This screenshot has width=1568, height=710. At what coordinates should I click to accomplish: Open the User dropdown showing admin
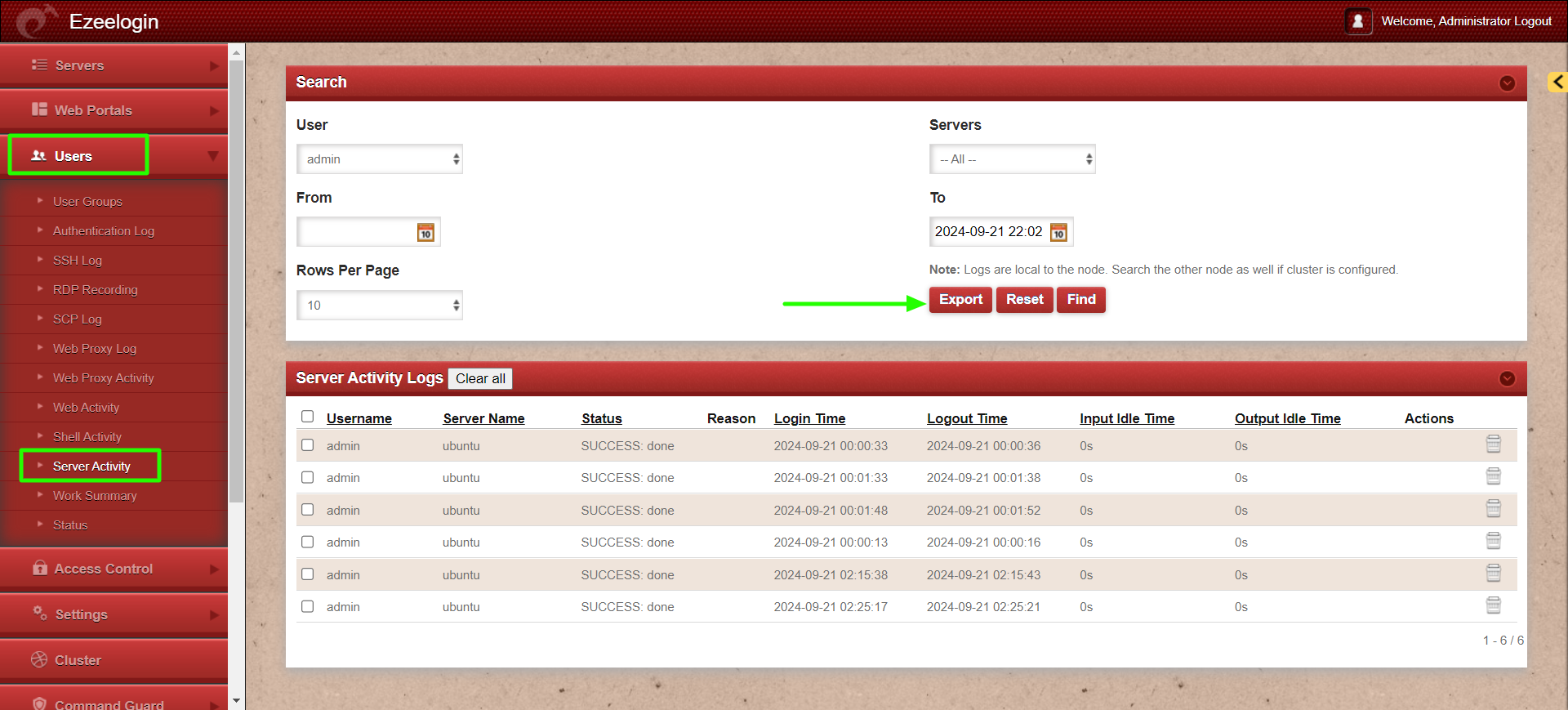tap(380, 159)
